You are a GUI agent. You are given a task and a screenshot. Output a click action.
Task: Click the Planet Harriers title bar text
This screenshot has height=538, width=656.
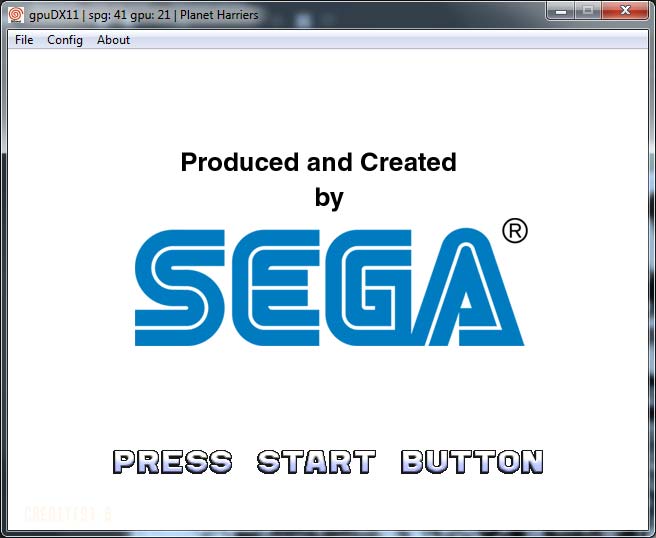click(220, 12)
